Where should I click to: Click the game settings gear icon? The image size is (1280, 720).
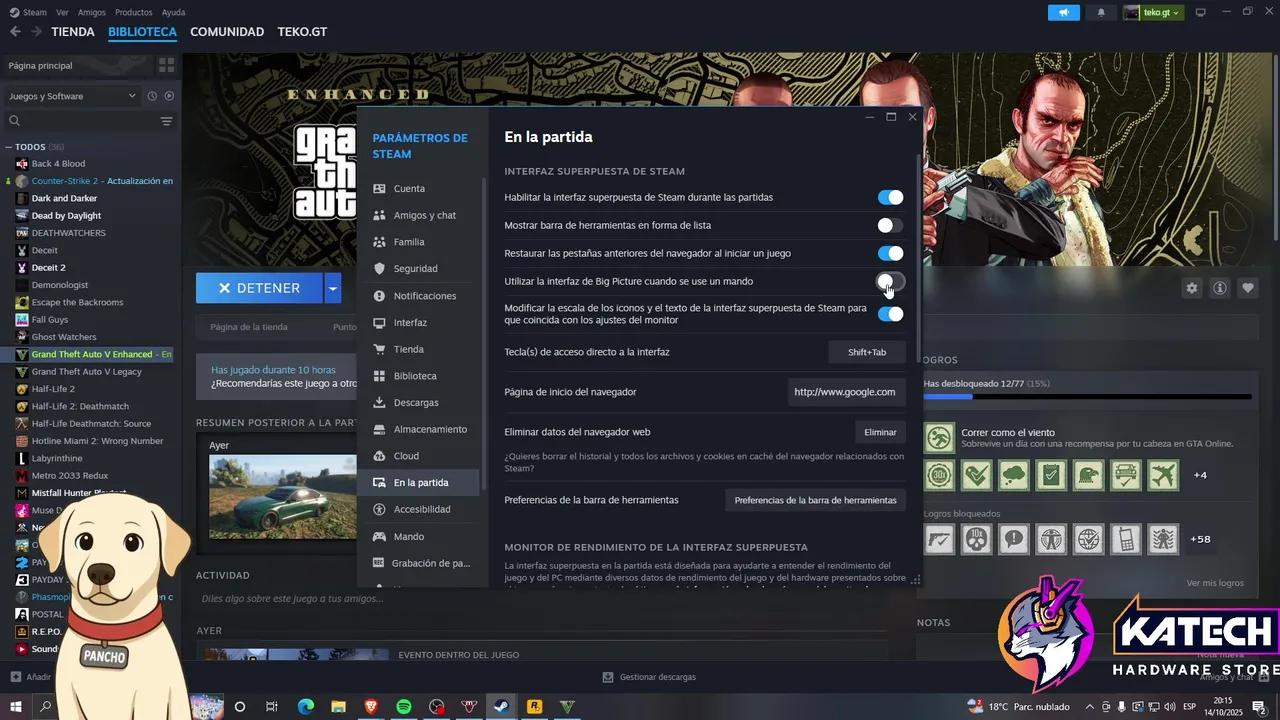1191,288
